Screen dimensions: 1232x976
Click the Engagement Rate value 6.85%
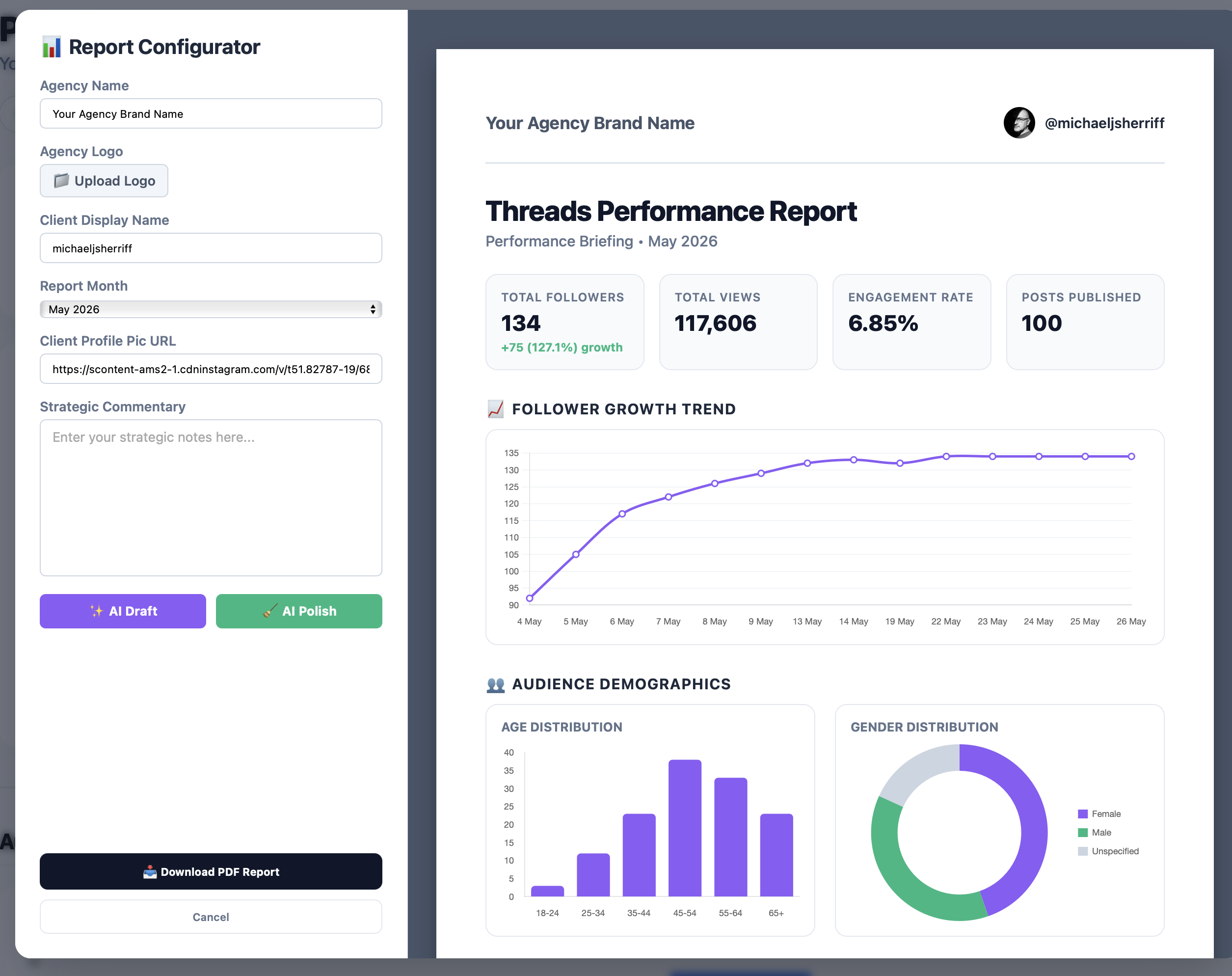pyautogui.click(x=883, y=324)
